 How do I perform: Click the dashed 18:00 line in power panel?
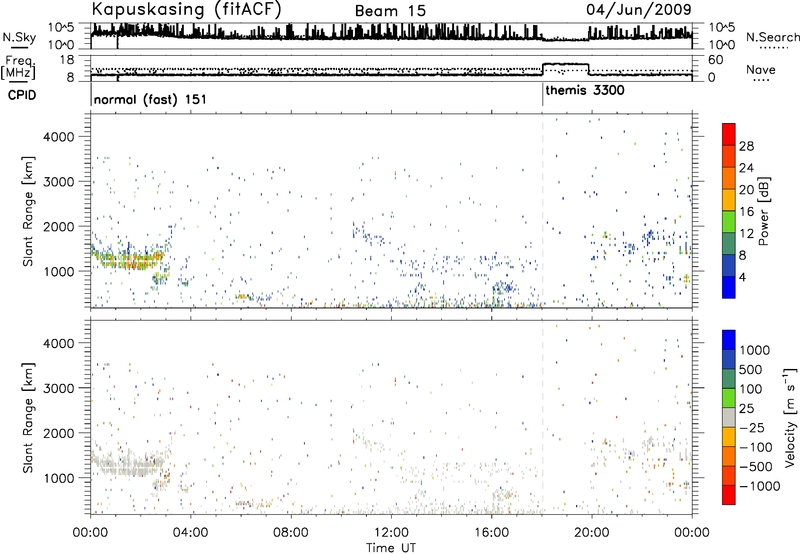542,211
